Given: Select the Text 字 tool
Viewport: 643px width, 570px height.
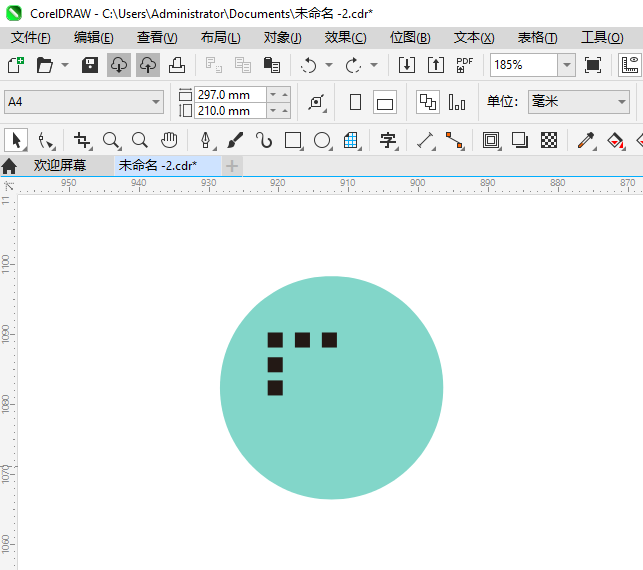Looking at the screenshot, I should 388,141.
